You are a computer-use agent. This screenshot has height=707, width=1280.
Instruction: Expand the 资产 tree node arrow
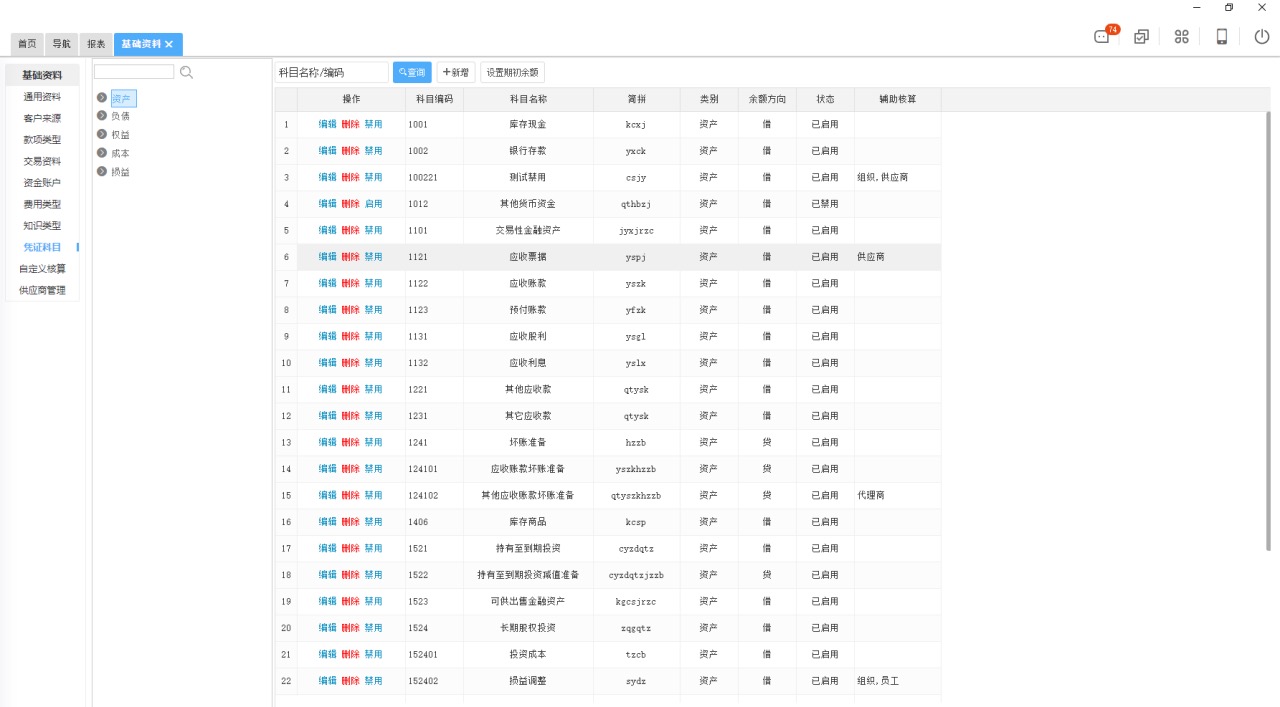click(x=102, y=98)
